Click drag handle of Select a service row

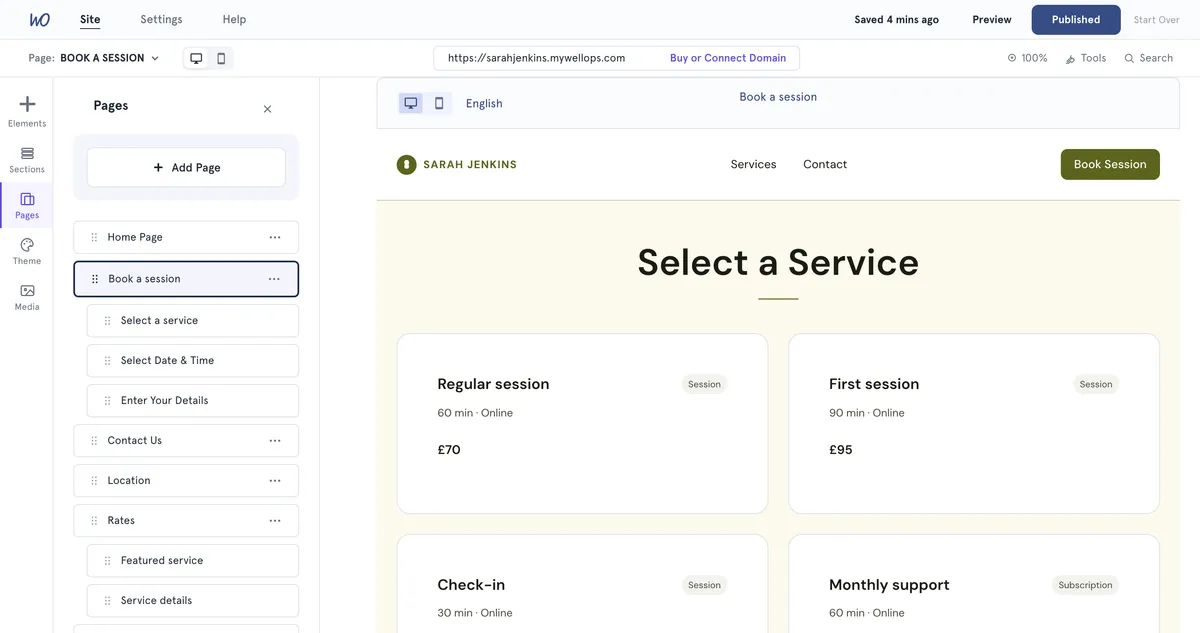(108, 320)
